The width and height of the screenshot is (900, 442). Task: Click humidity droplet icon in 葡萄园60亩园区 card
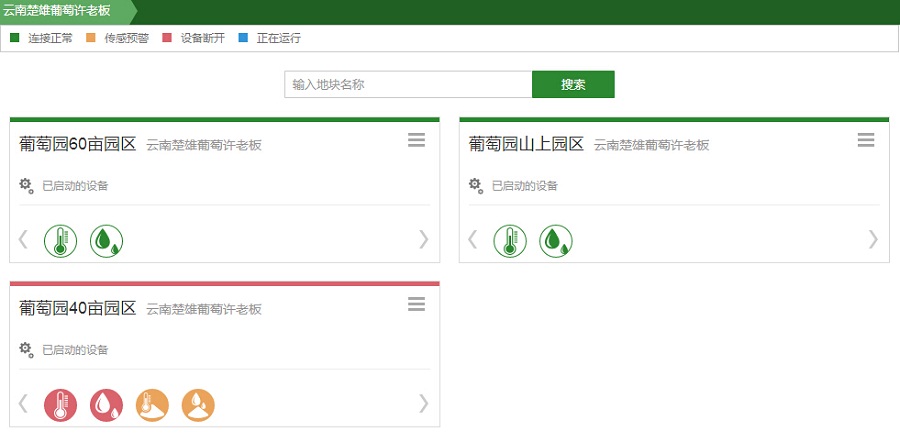tap(107, 241)
